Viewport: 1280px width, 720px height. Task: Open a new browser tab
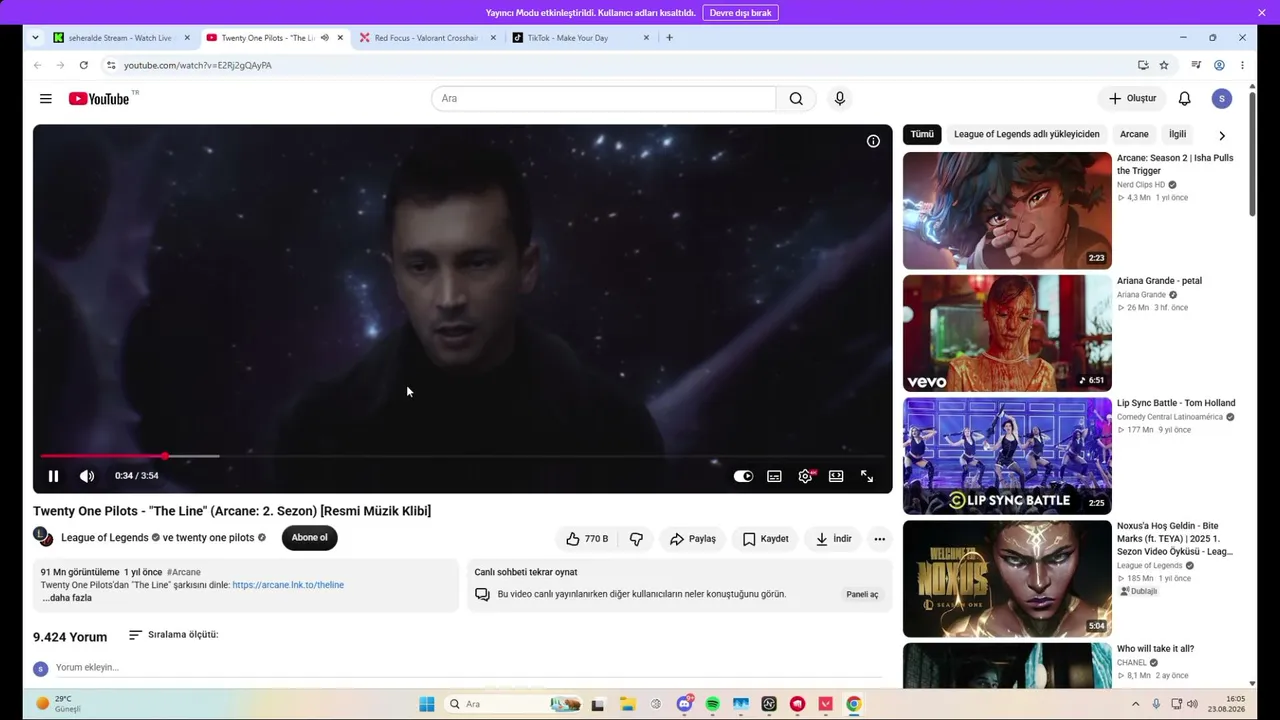669,38
